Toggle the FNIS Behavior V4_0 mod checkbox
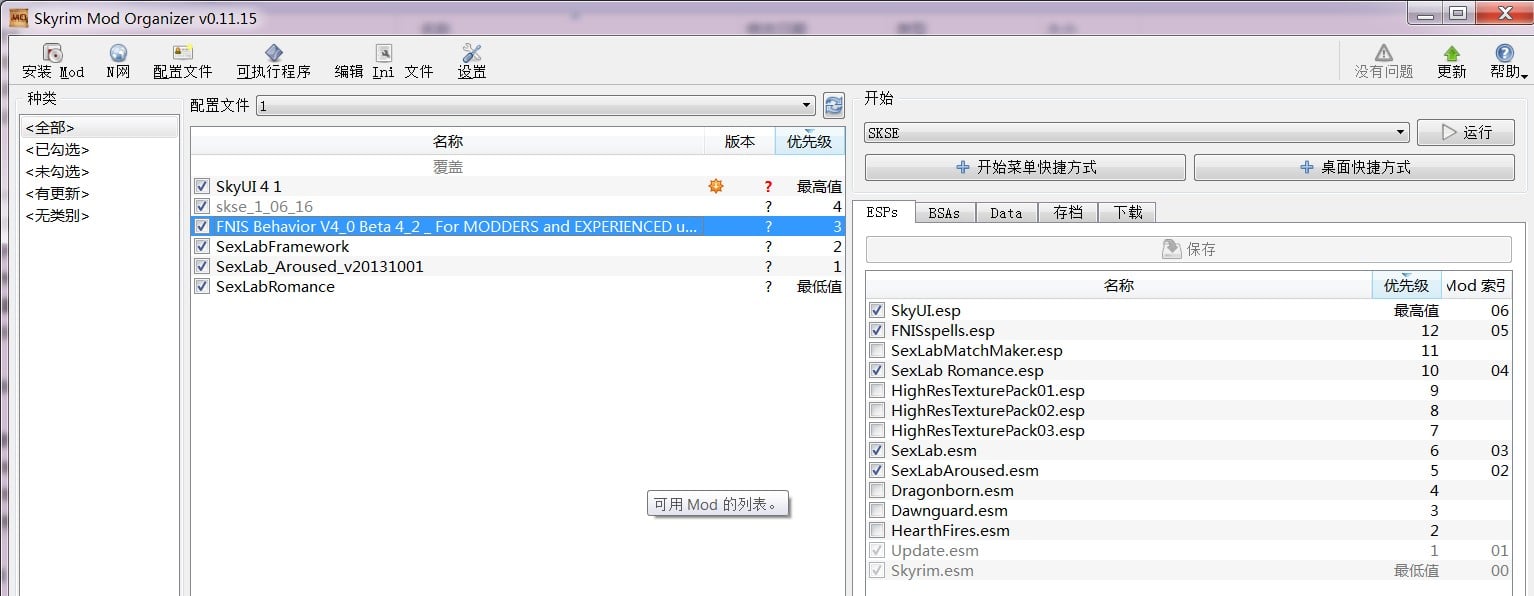The height and width of the screenshot is (596, 1534). 202,226
